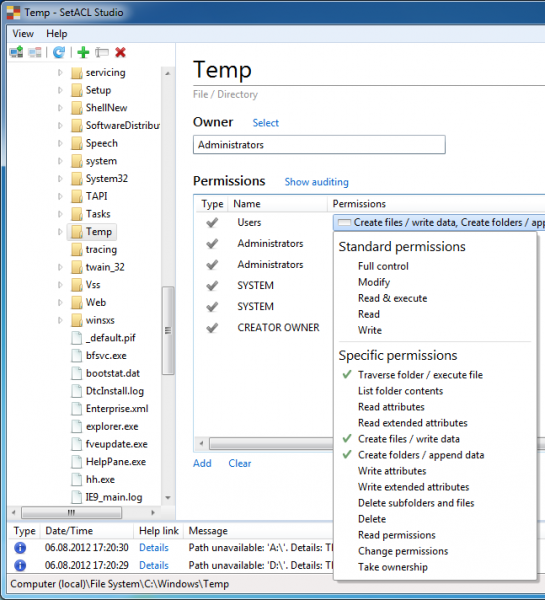Click the Administrators owner text field
This screenshot has height=600, width=545.
click(319, 145)
